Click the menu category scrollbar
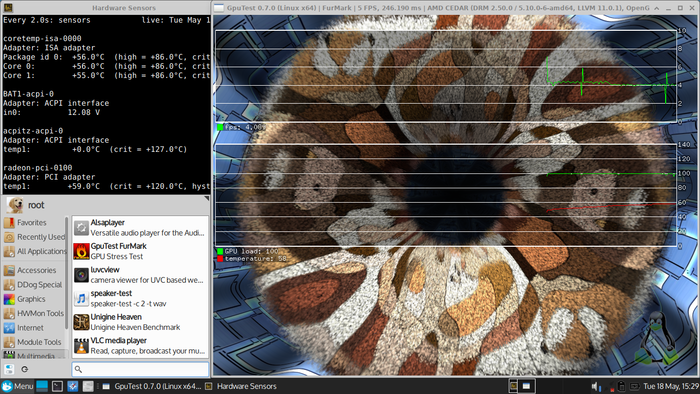700x394 pixels. point(67,273)
